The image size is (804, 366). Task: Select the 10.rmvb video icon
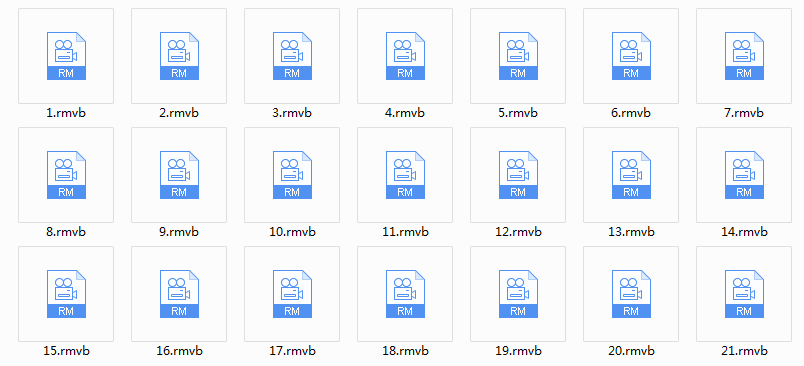[292, 175]
